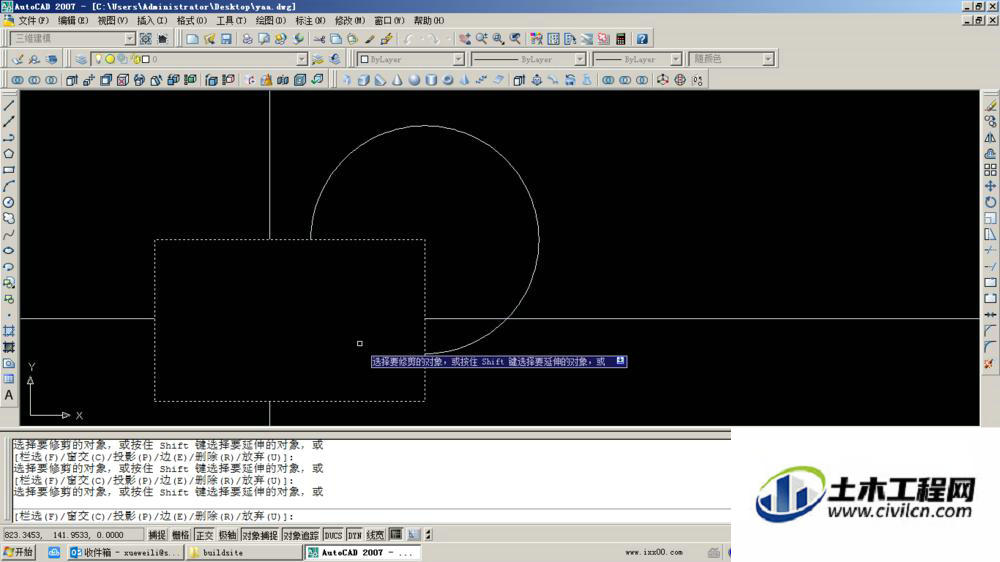This screenshot has width=1000, height=562.
Task: Open the 标注(N) dimension menu
Action: [x=311, y=20]
